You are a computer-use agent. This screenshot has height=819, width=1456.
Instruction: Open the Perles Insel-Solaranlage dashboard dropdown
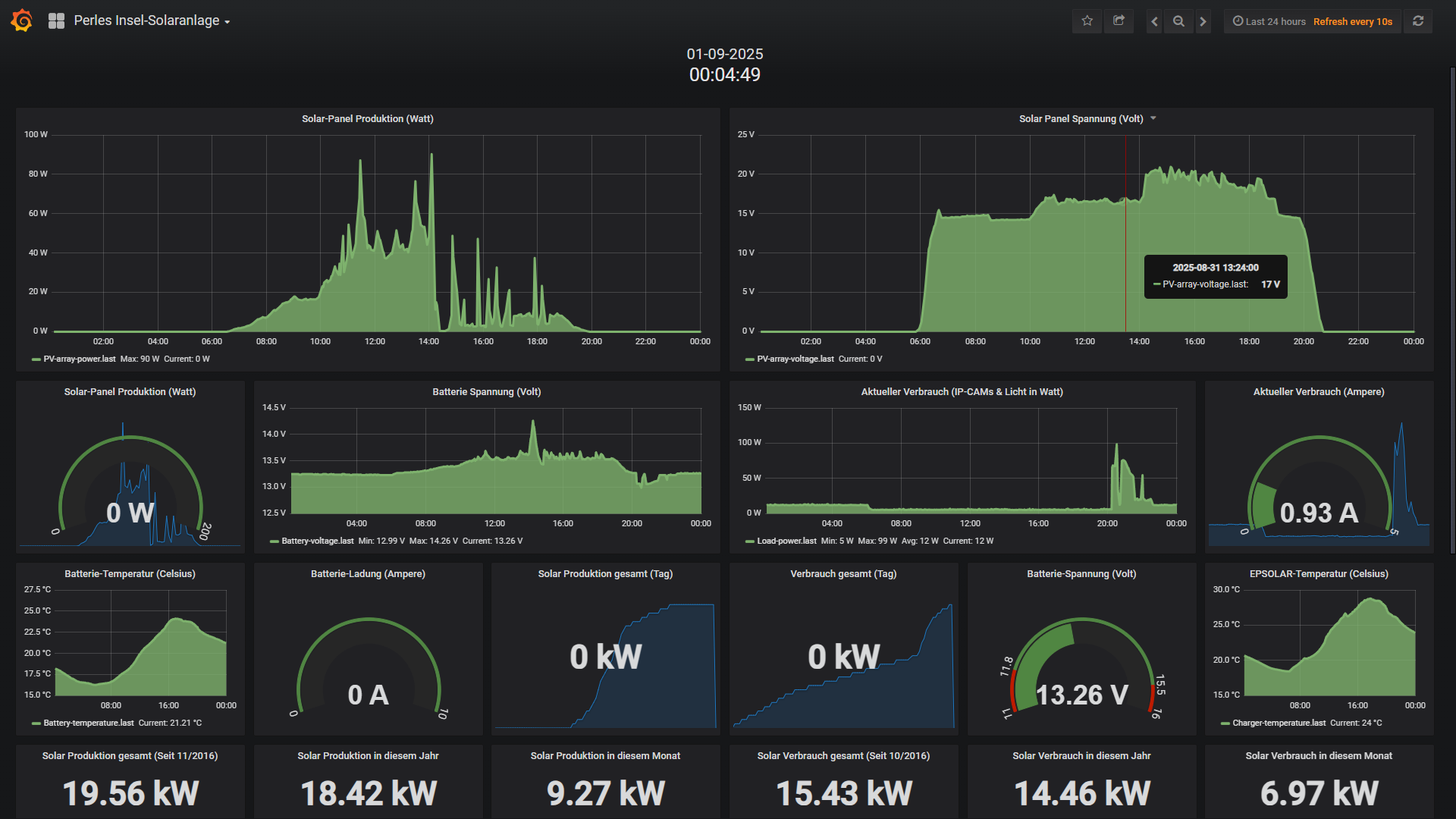click(152, 21)
